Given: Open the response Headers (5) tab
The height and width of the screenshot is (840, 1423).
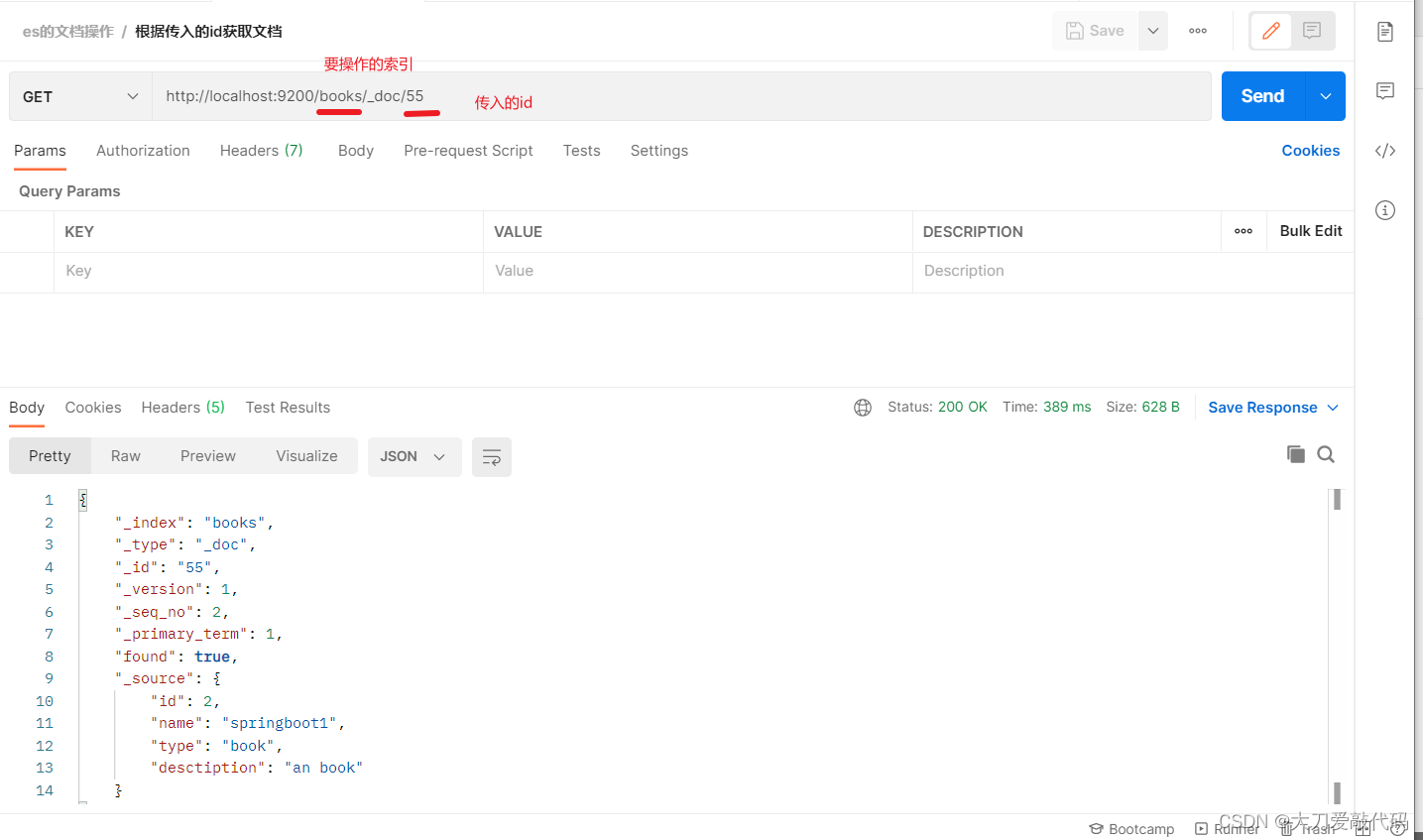Looking at the screenshot, I should [183, 408].
